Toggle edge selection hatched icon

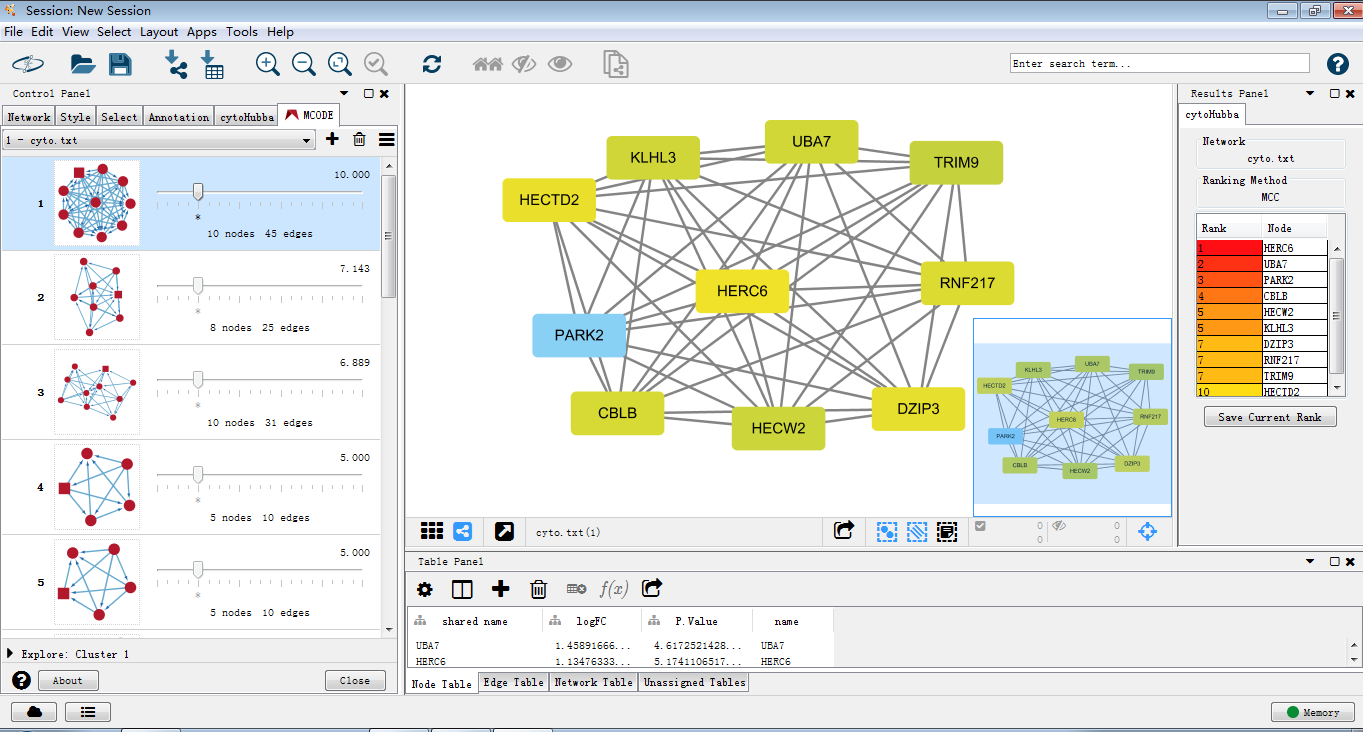coord(917,531)
